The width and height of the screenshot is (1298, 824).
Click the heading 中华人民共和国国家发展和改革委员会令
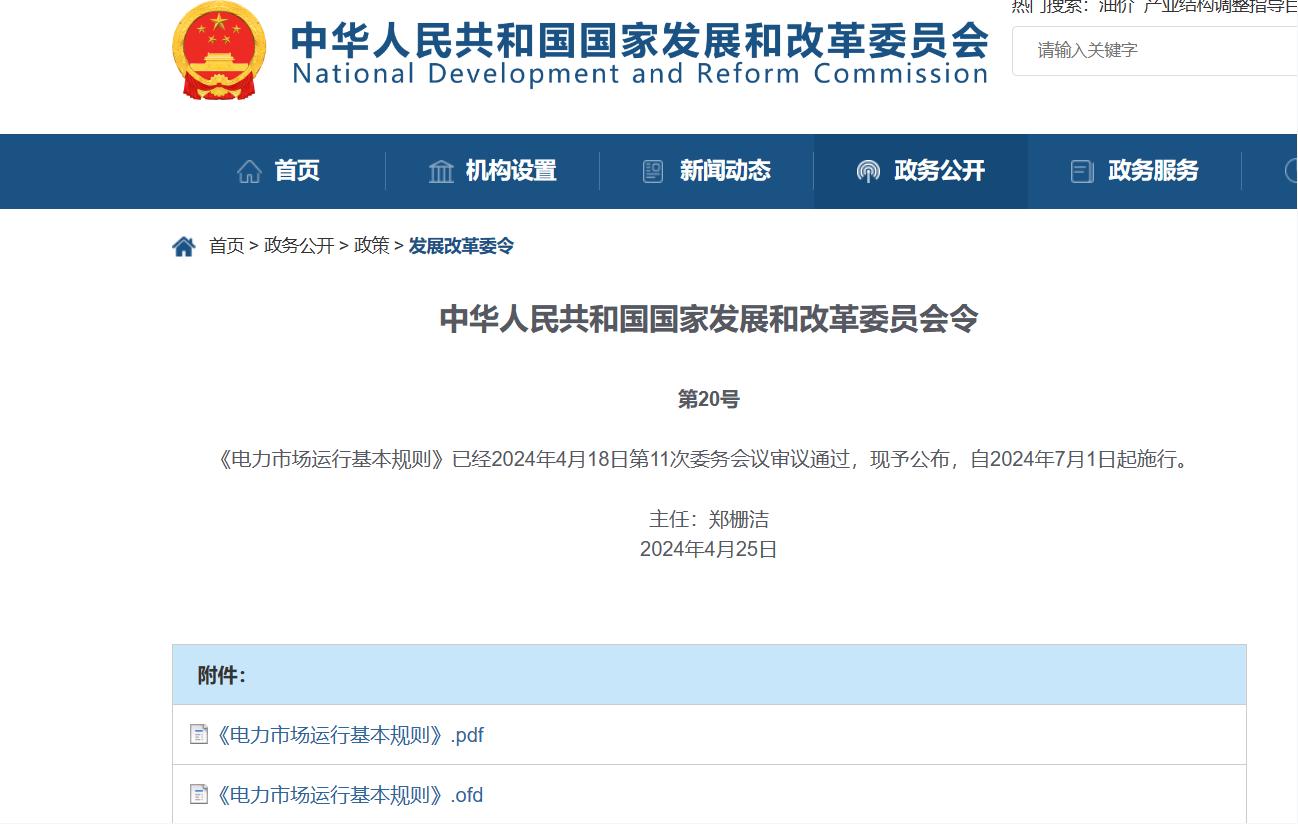click(709, 319)
